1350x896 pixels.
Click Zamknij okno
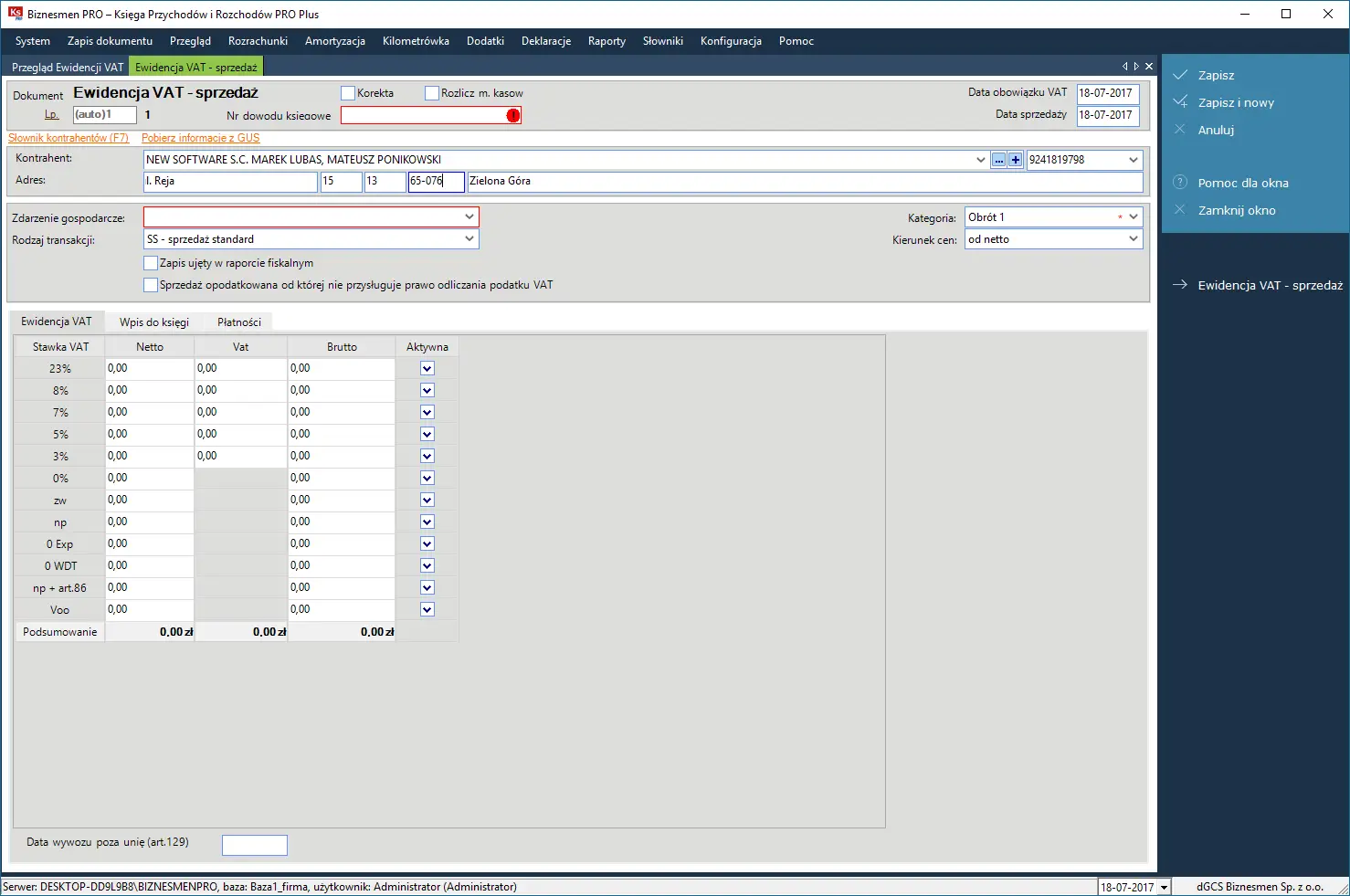click(x=1237, y=210)
